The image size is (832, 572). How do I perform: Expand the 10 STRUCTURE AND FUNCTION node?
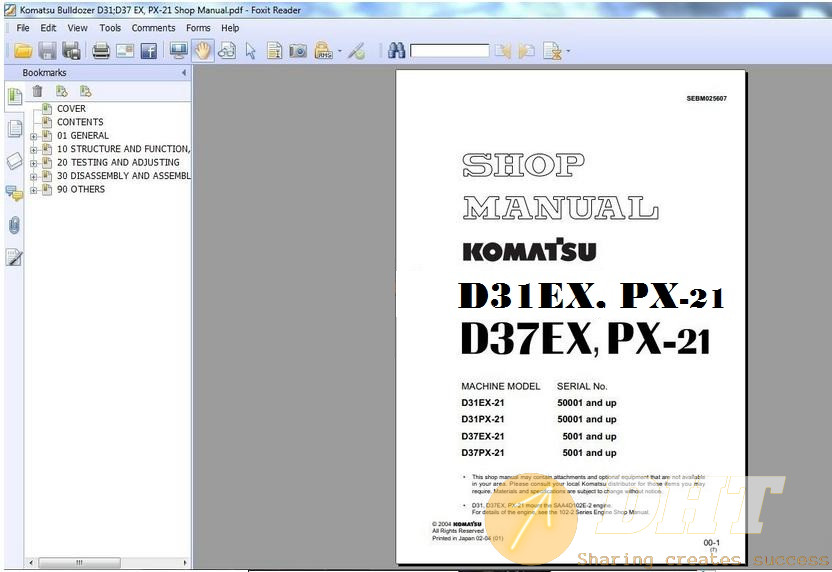coord(34,150)
